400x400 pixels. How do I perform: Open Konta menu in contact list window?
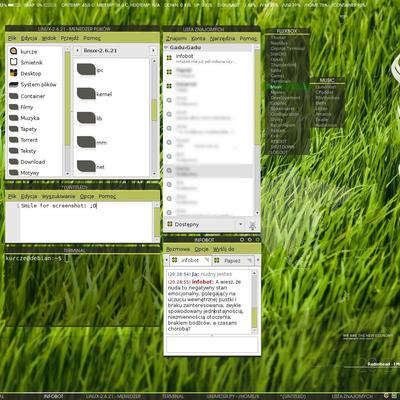coord(198,39)
